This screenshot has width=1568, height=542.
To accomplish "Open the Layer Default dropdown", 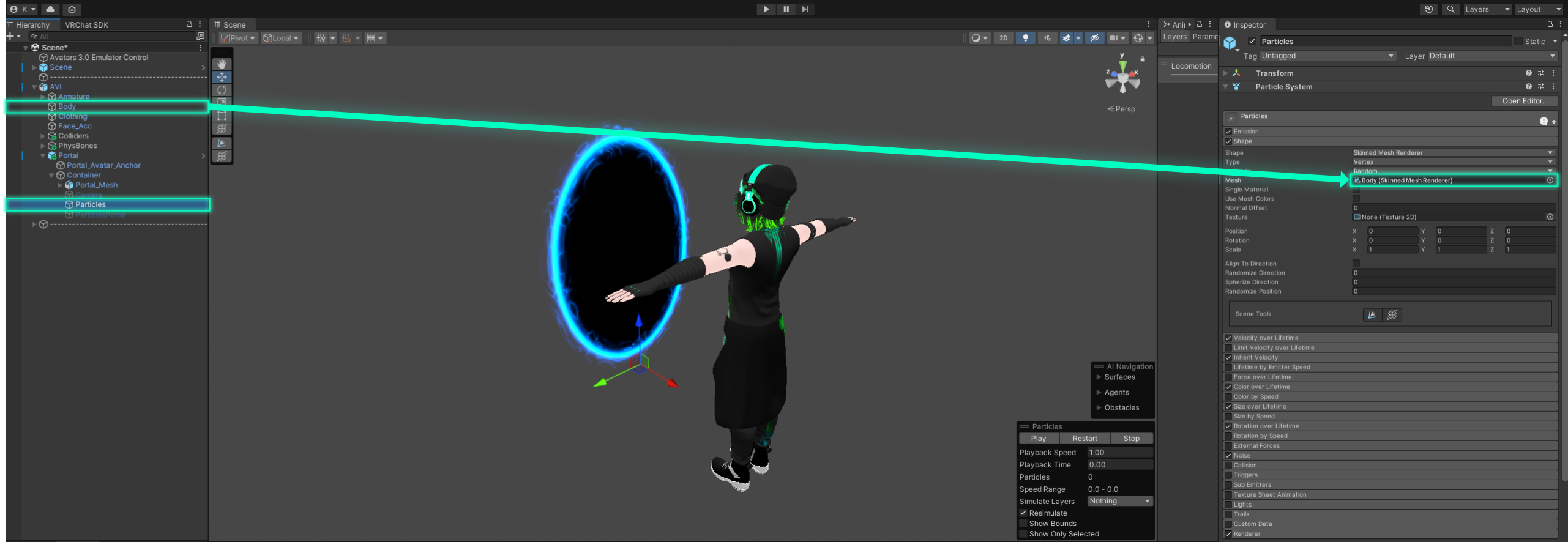I will point(1492,56).
